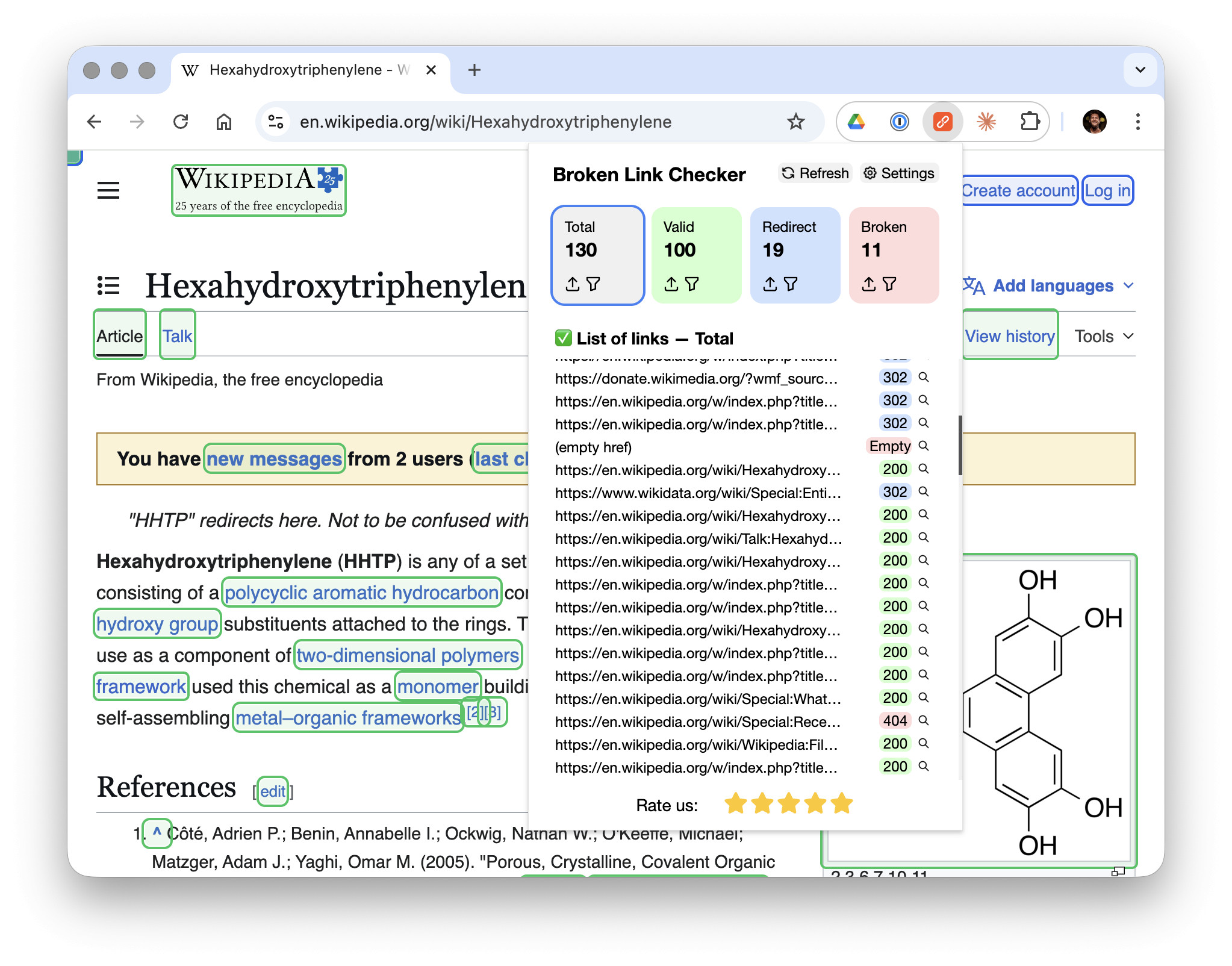Switch to the Talk tab
This screenshot has height=966, width=1232.
tap(177, 336)
